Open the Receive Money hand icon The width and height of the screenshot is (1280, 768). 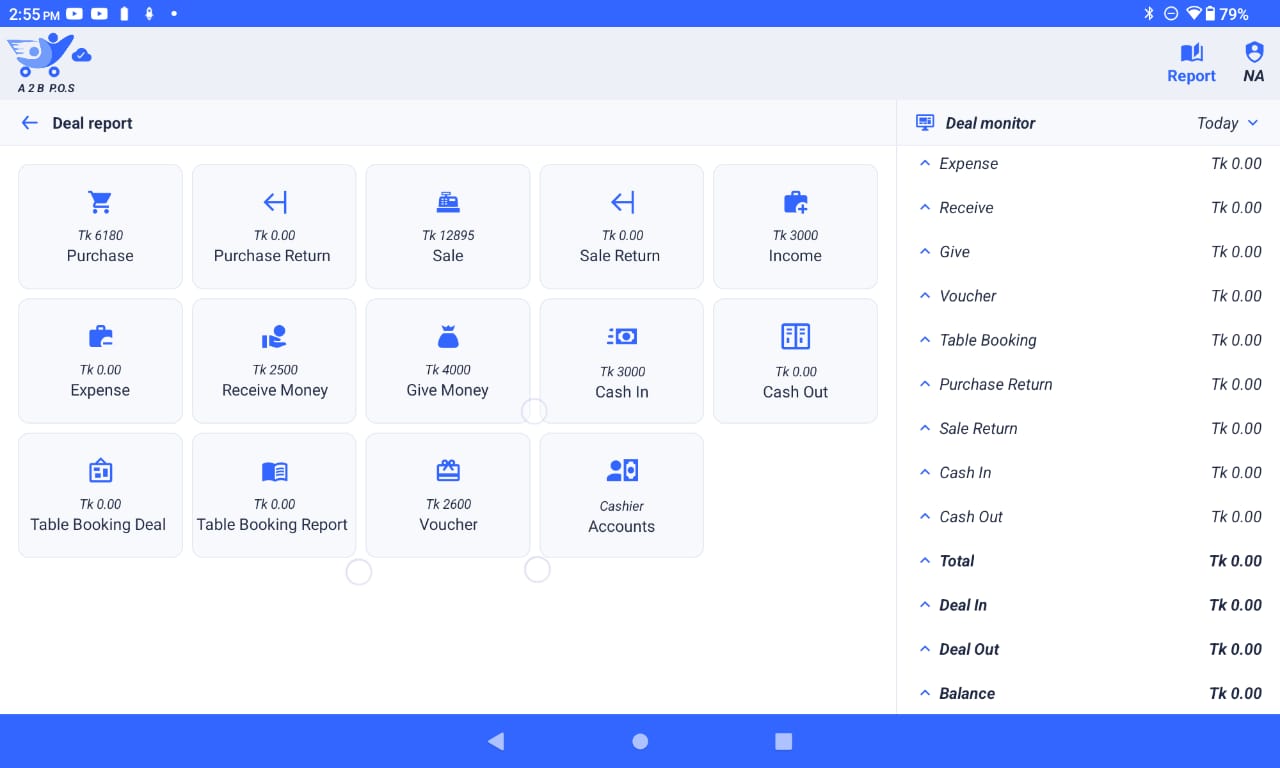(274, 336)
